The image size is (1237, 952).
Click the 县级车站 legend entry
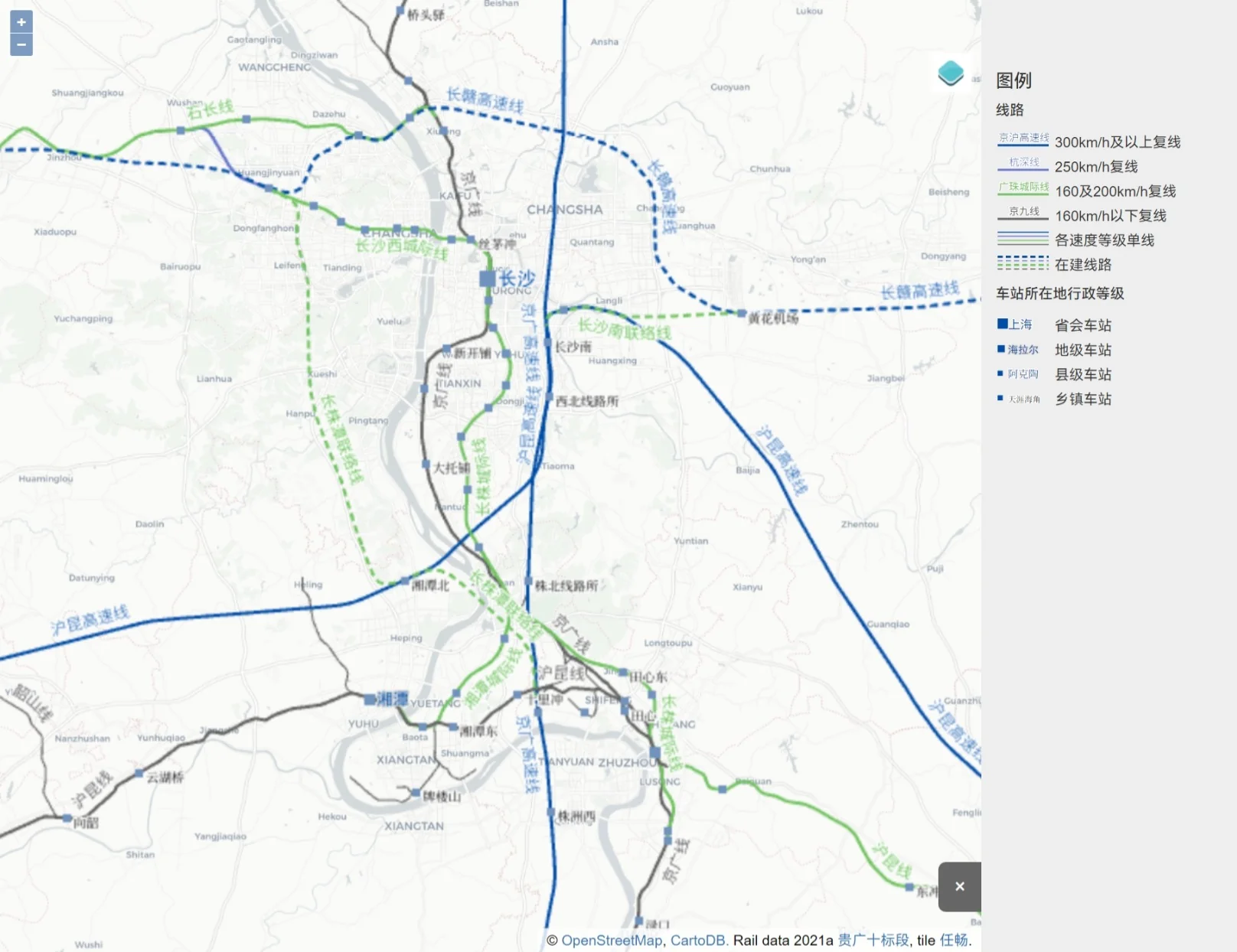point(1054,373)
